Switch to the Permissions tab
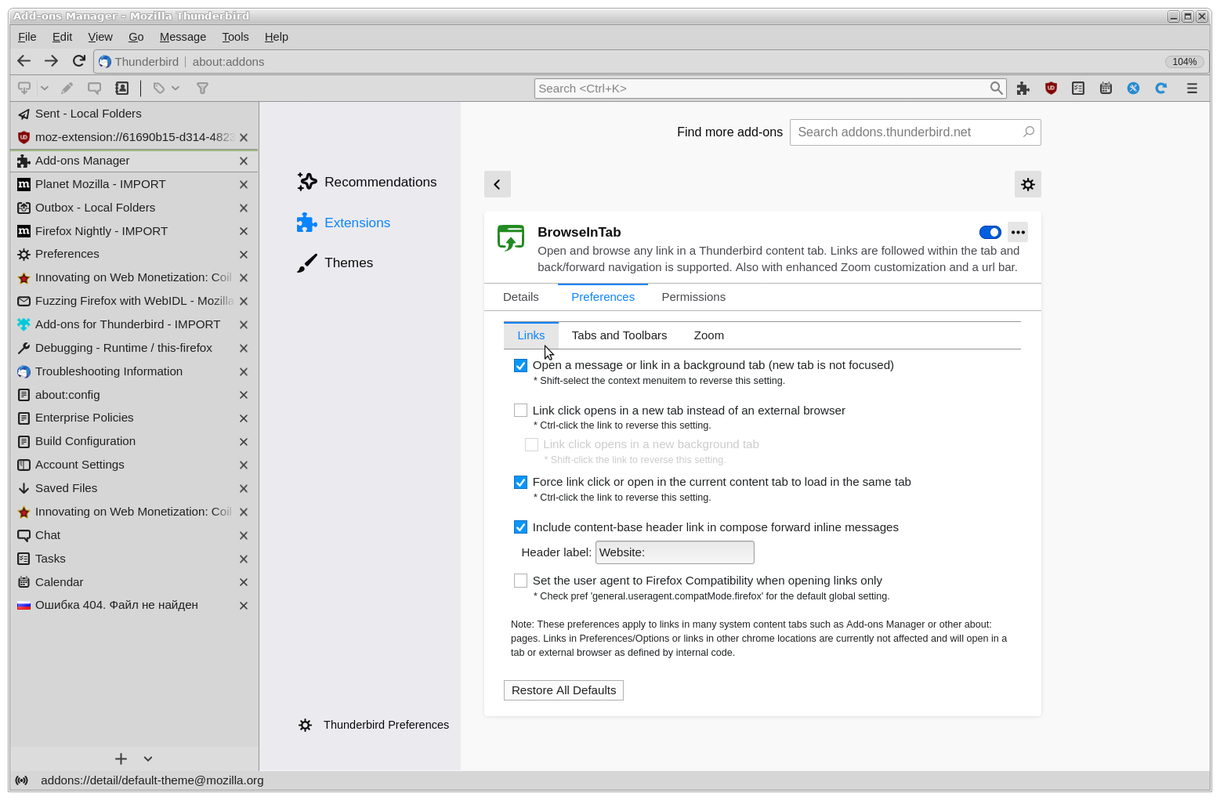The height and width of the screenshot is (800, 1220). click(693, 297)
